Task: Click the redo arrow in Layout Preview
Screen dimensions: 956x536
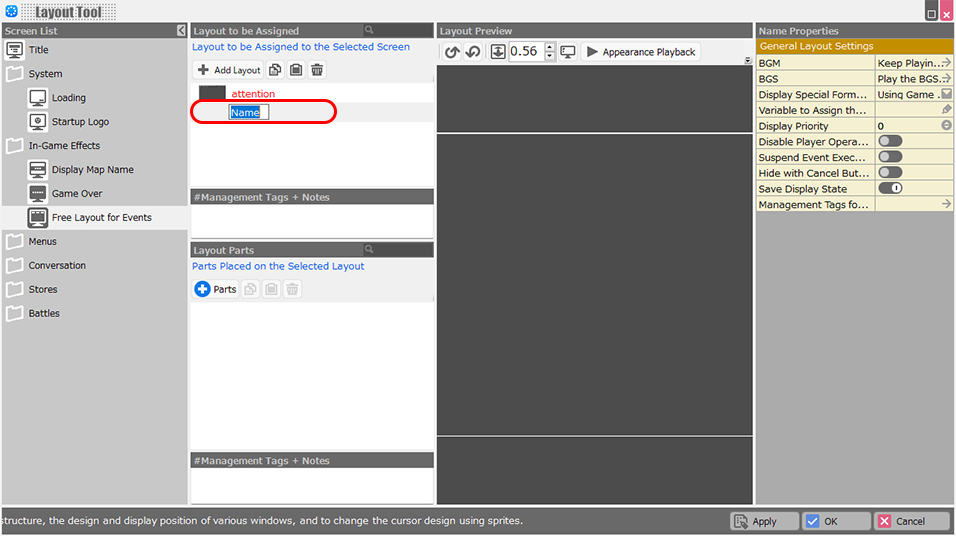Action: [472, 52]
